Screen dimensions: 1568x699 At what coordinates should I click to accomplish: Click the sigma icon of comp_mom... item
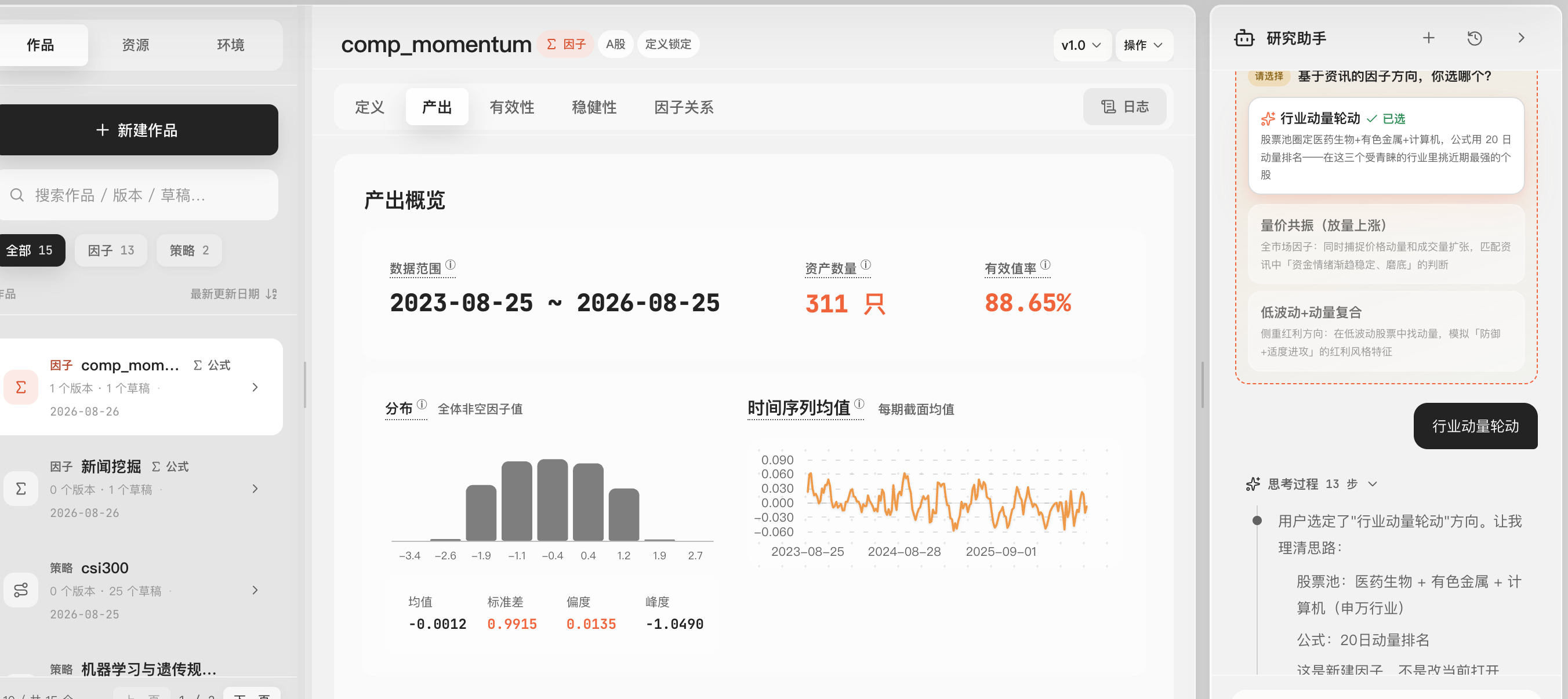(21, 387)
